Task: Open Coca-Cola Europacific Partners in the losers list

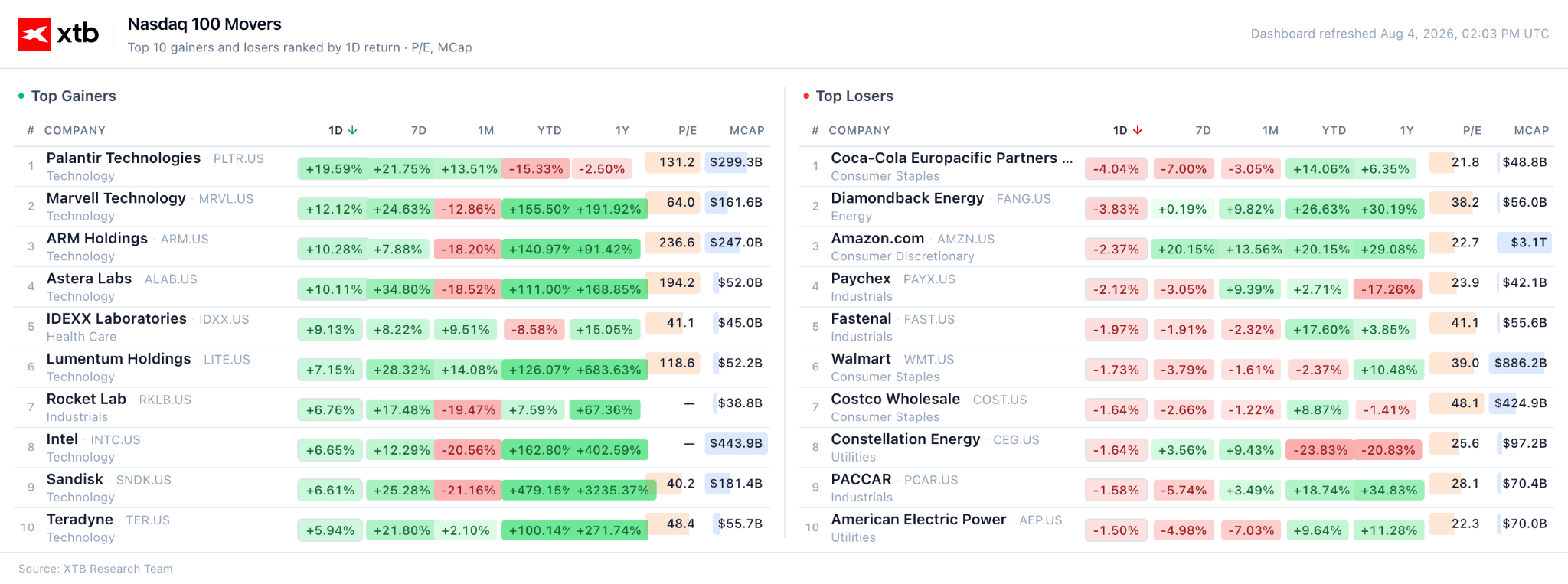Action: point(952,158)
